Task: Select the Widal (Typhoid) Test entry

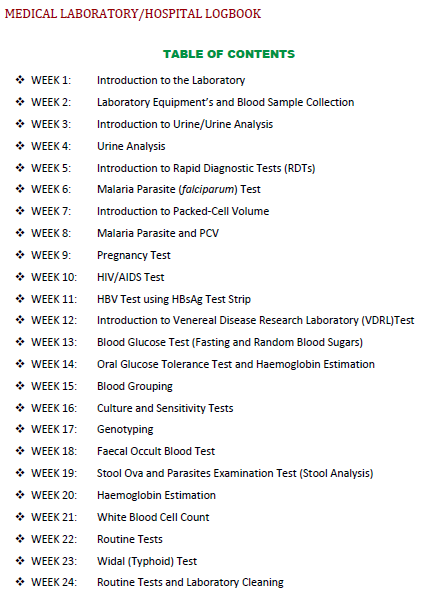Action: coord(147,561)
